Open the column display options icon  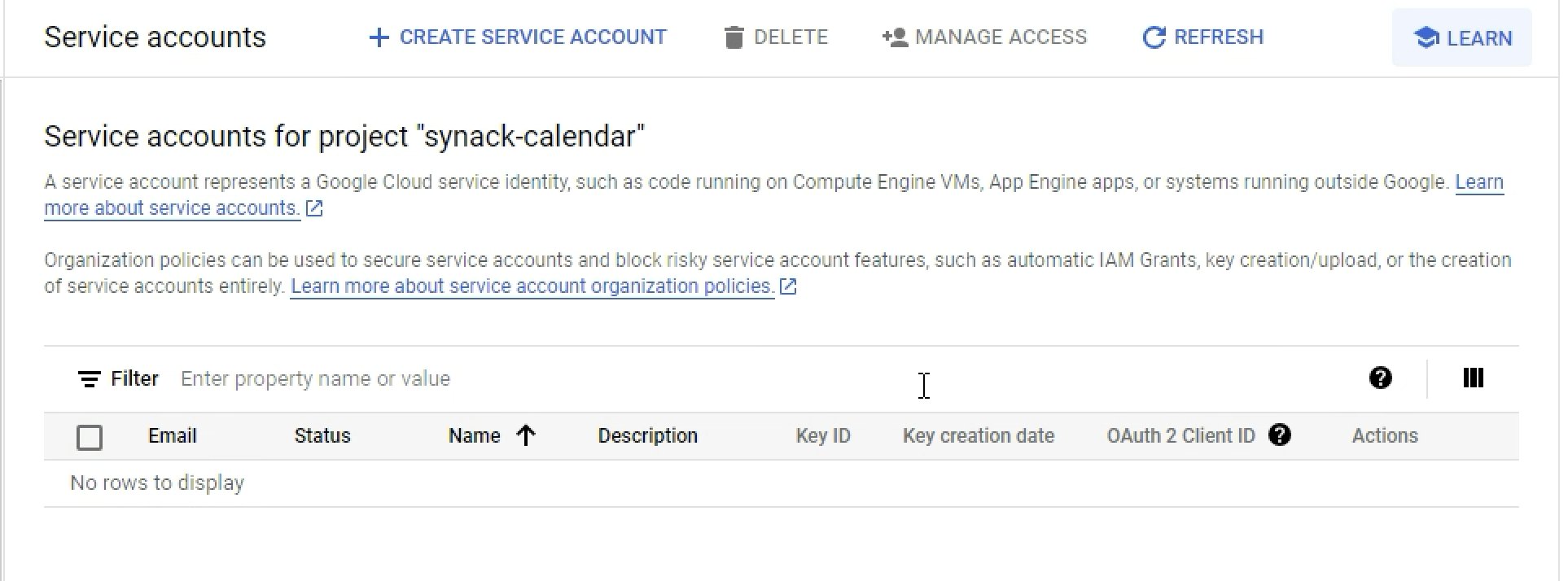pos(1473,378)
